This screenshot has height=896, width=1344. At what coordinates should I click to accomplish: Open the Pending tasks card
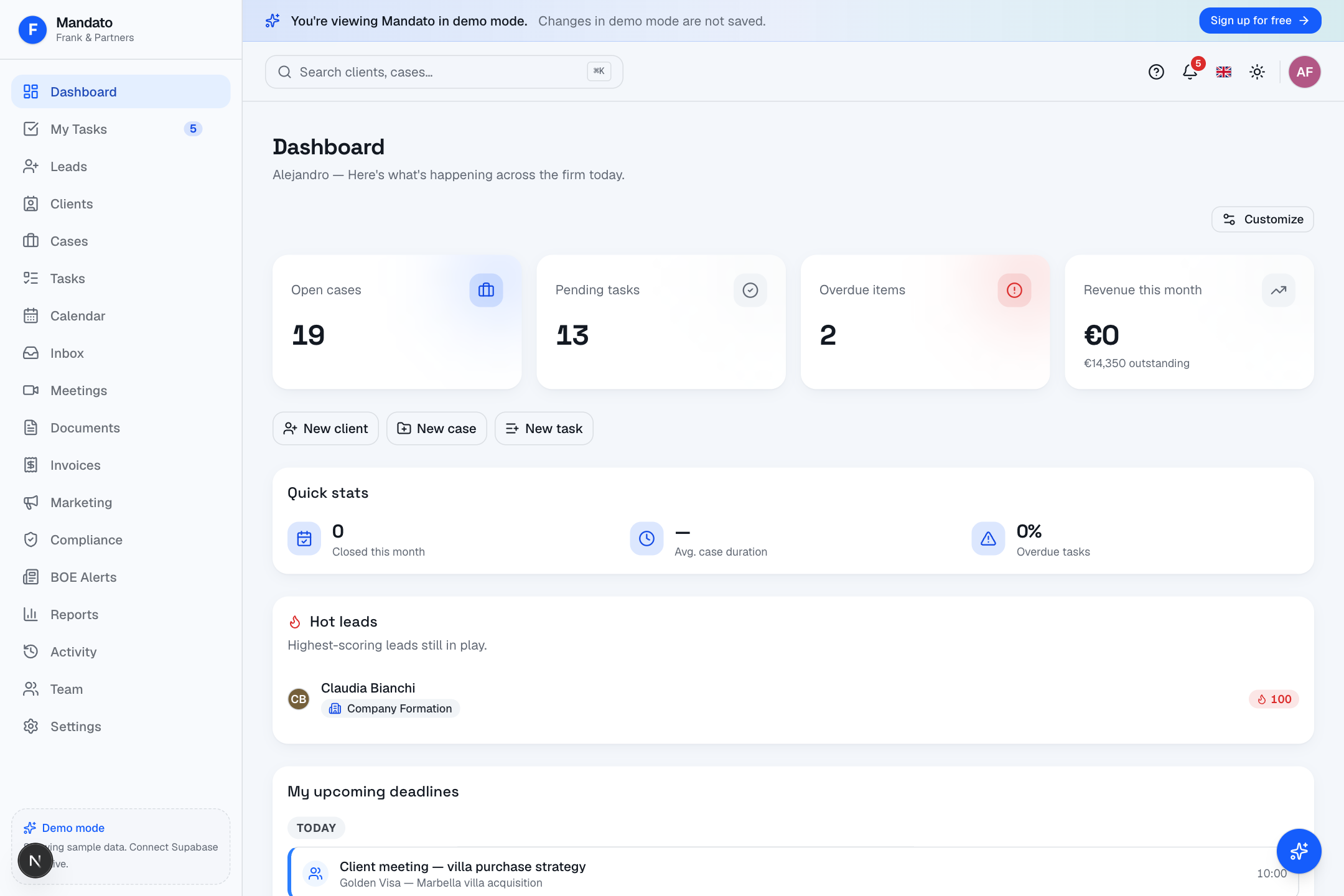pos(661,322)
